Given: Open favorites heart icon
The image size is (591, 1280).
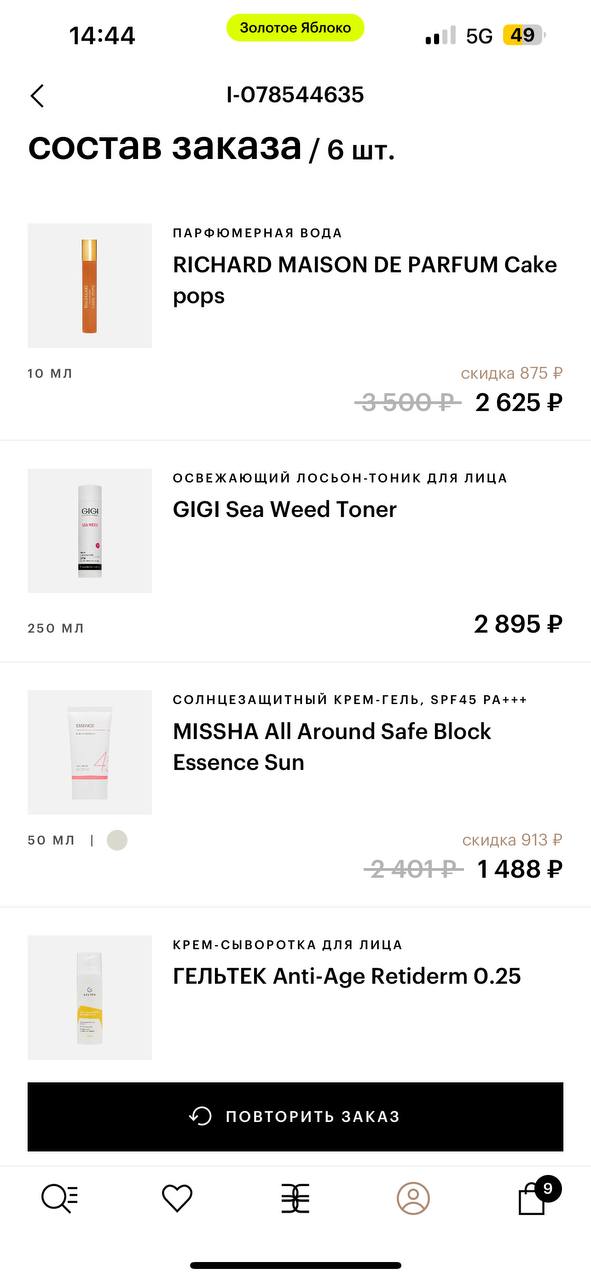Looking at the screenshot, I should [177, 1198].
